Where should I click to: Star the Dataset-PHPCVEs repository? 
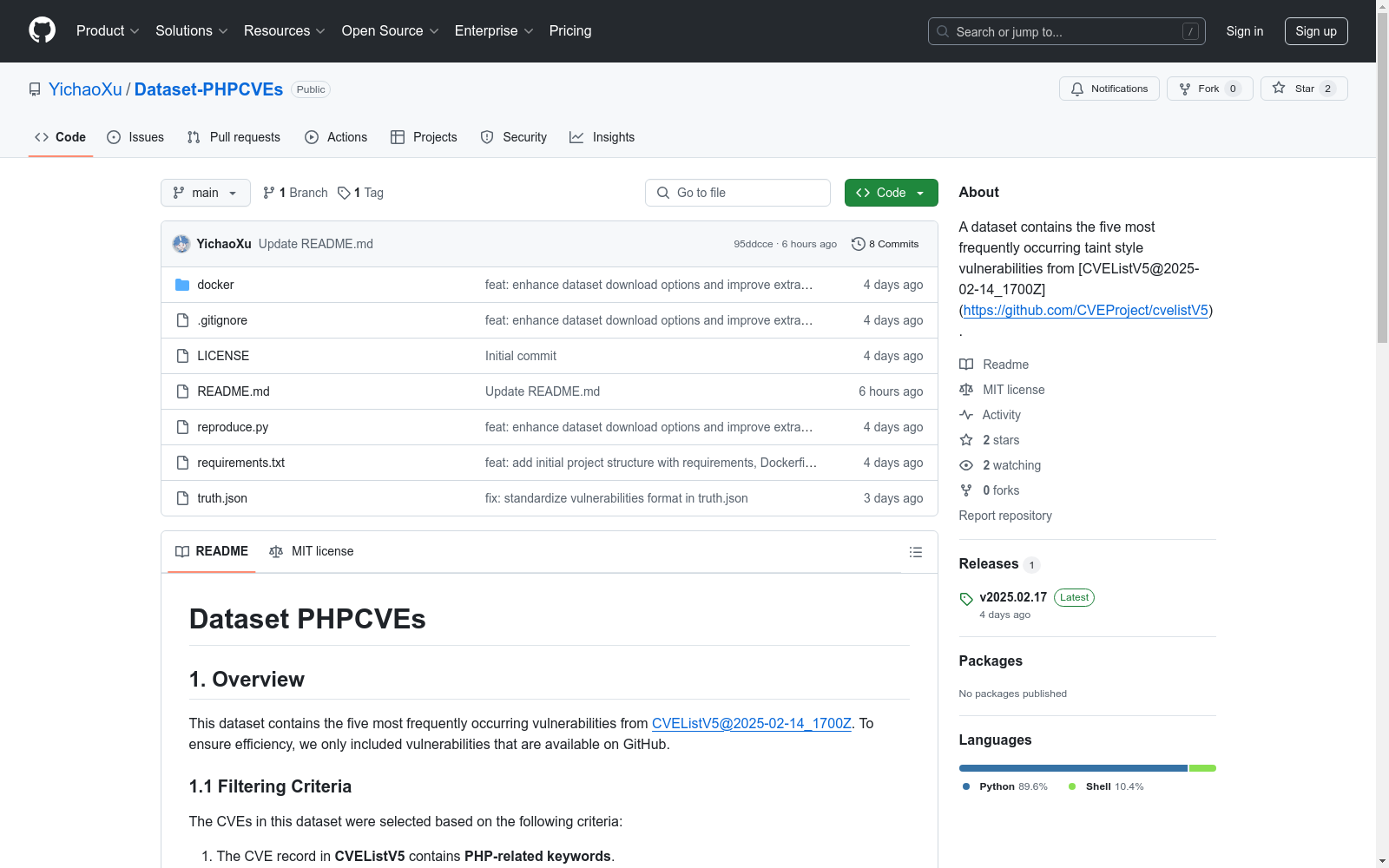coord(1304,89)
